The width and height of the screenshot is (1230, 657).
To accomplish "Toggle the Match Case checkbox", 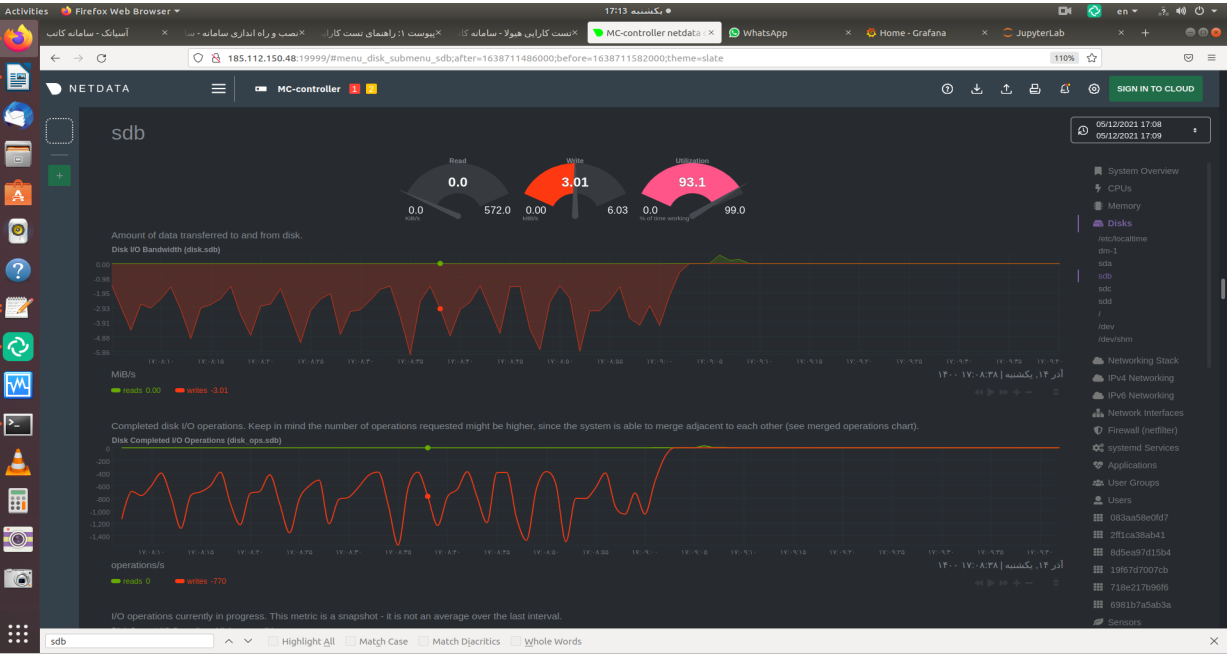I will [x=351, y=642].
